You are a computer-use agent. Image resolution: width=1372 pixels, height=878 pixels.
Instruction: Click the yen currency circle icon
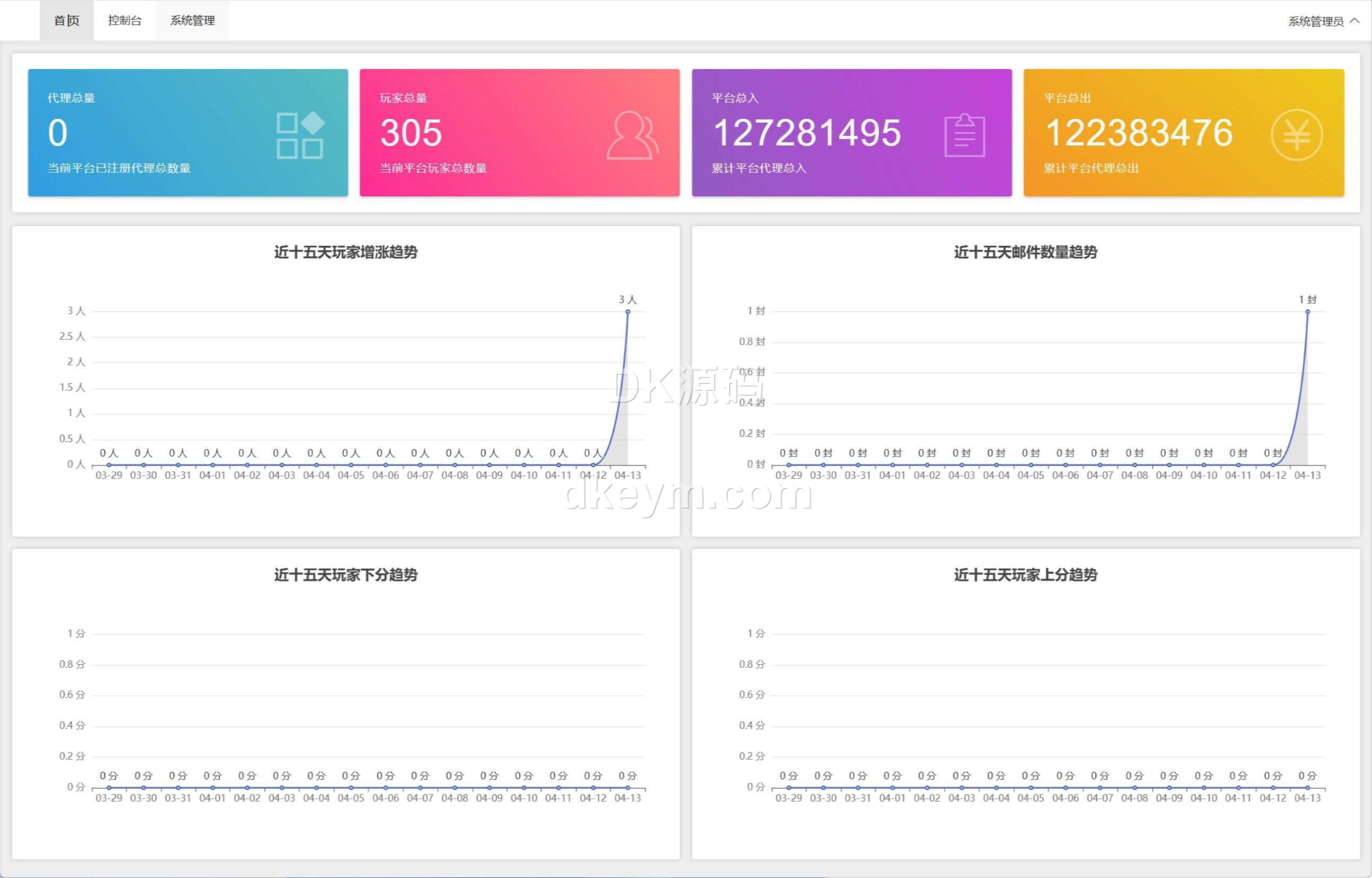(1297, 135)
